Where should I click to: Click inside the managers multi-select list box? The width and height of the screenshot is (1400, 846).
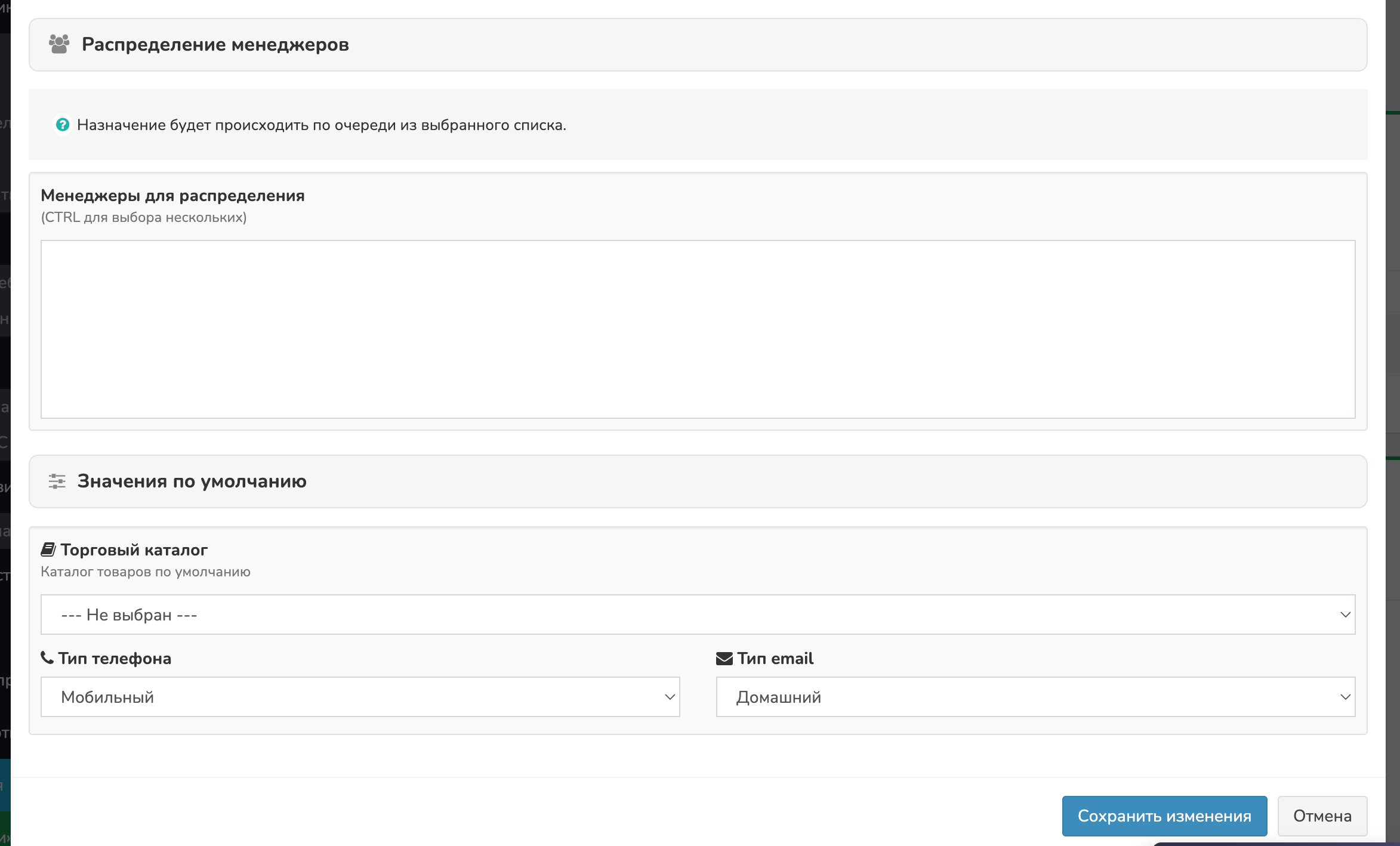697,329
